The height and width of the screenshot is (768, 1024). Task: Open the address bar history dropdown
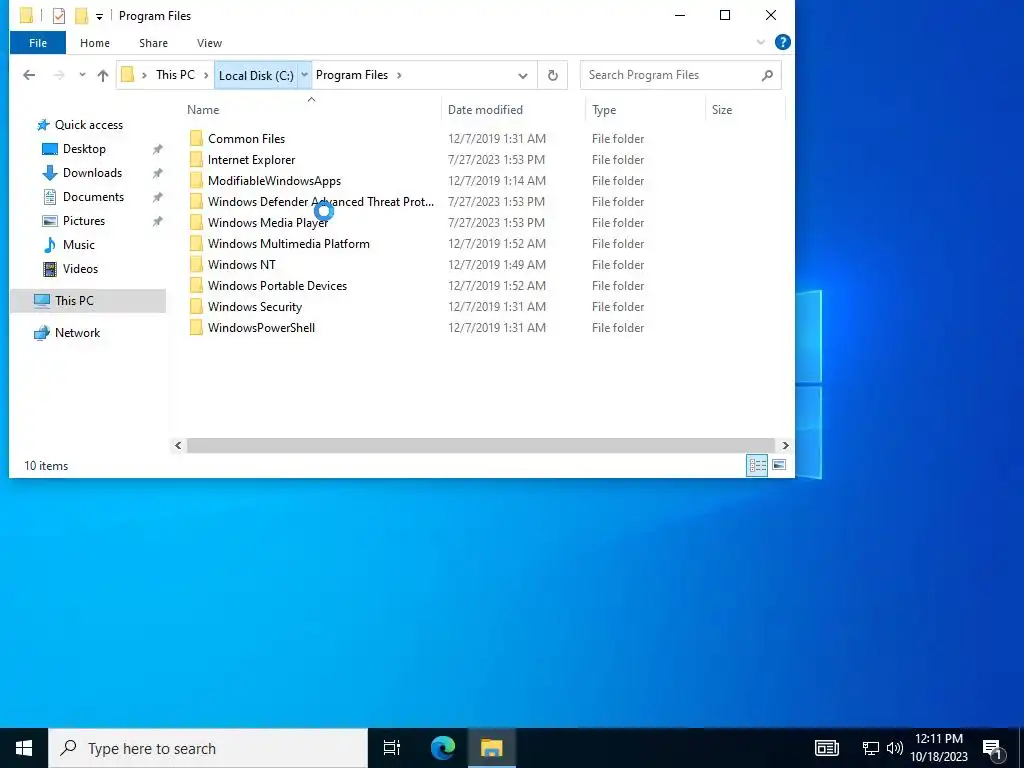522,76
